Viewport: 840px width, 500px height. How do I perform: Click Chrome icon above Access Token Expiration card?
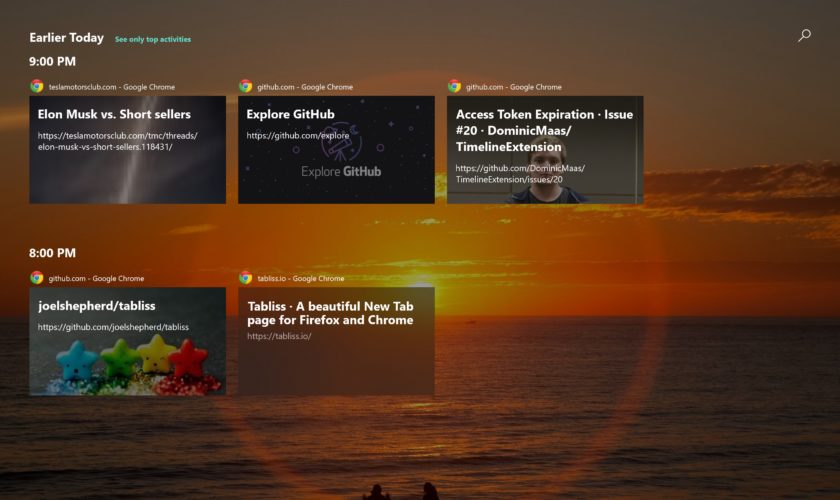point(454,86)
